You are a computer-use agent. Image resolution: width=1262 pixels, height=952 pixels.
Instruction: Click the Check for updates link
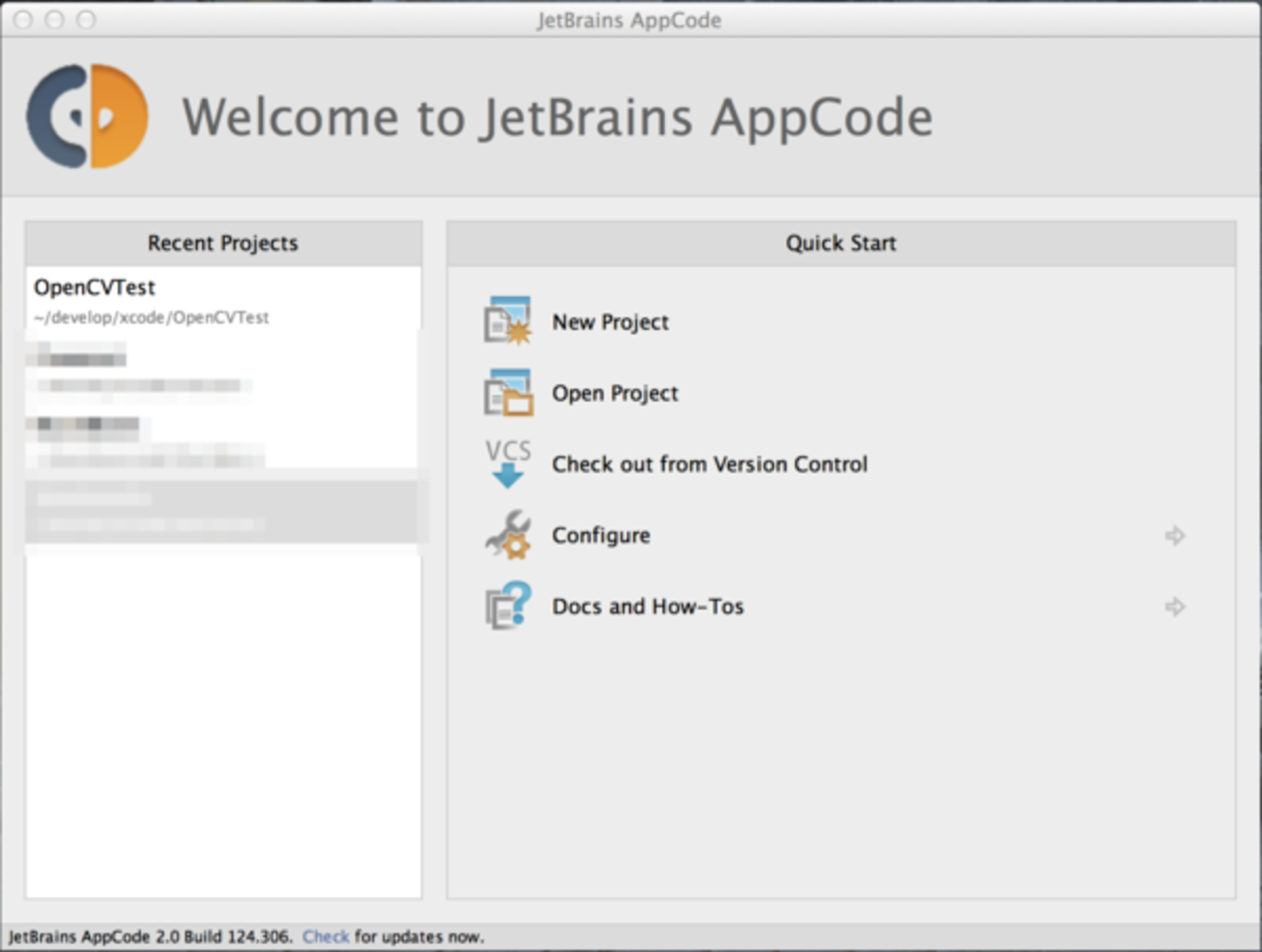click(x=325, y=936)
